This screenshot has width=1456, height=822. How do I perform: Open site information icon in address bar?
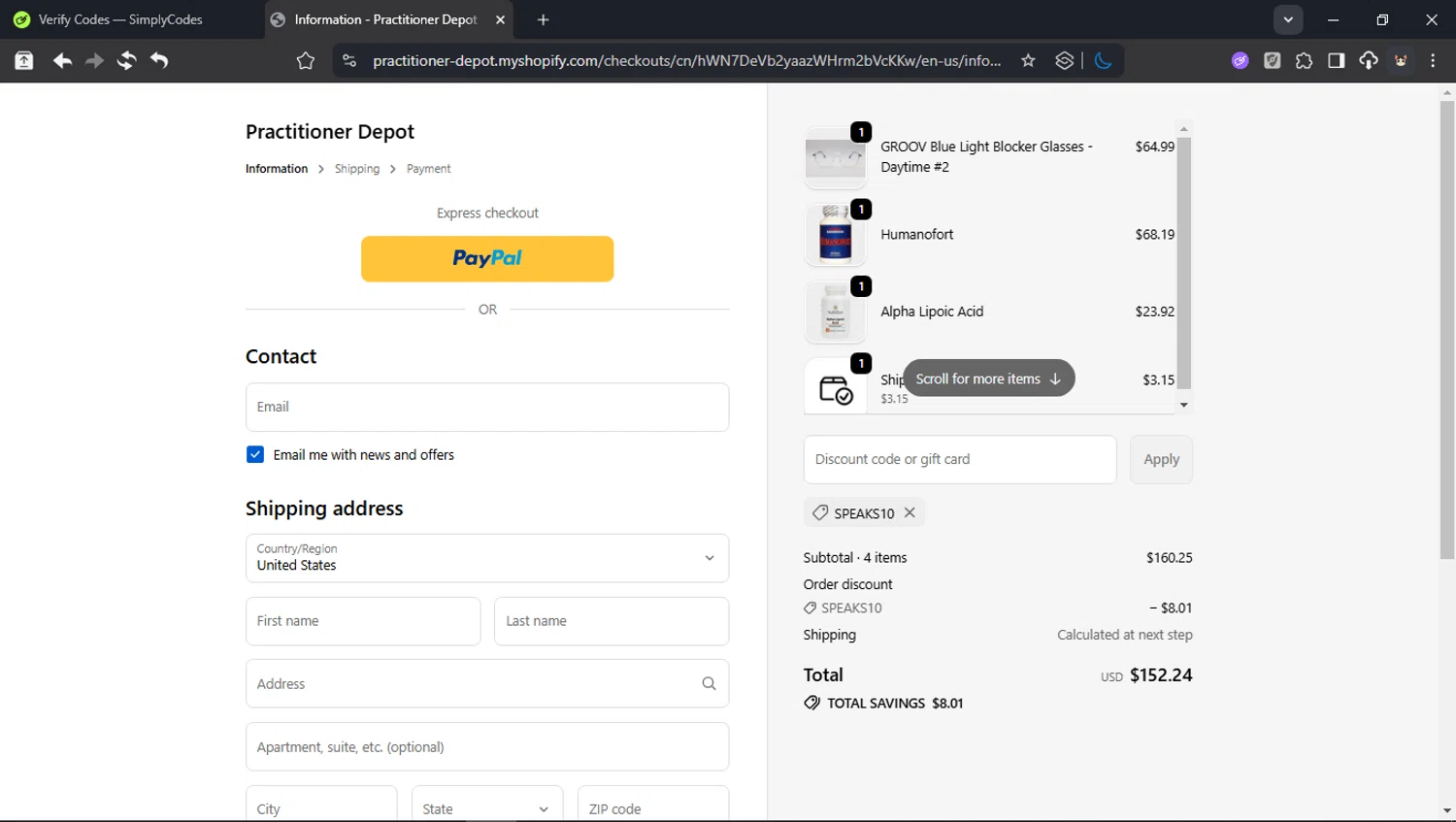click(349, 61)
